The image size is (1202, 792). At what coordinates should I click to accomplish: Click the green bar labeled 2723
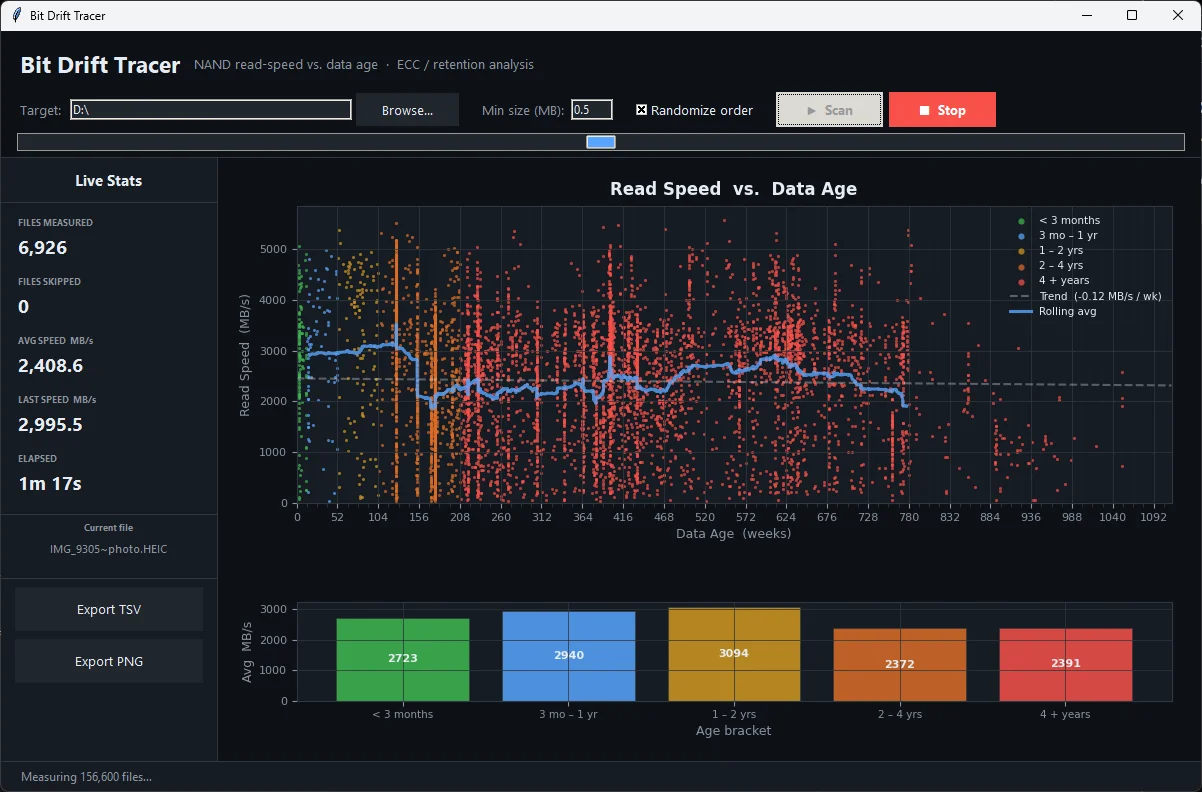(x=403, y=660)
